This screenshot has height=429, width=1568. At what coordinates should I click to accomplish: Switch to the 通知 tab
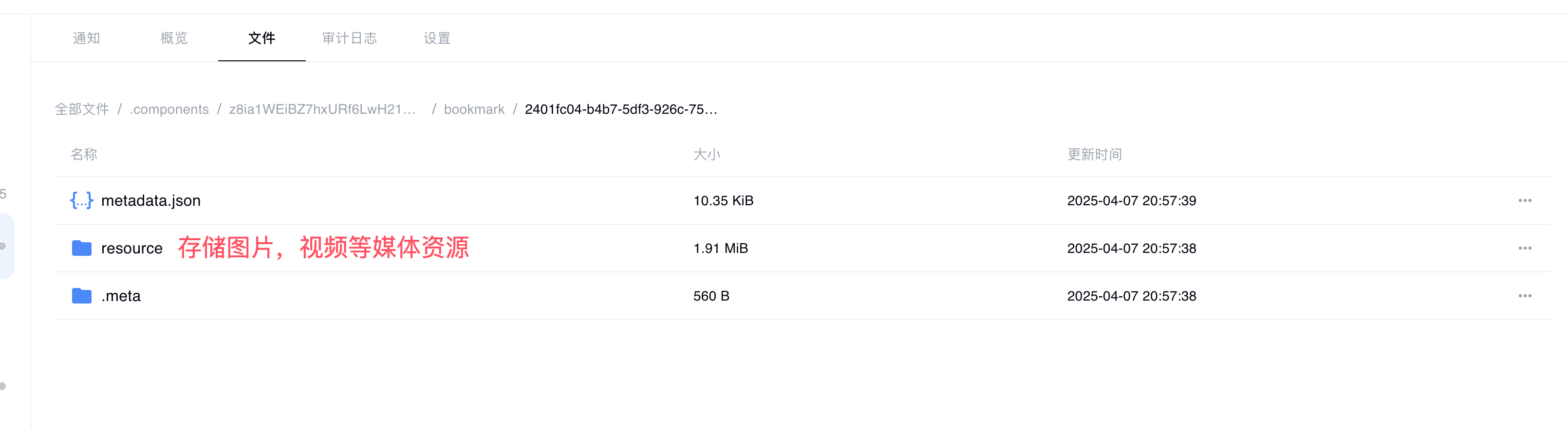[87, 38]
